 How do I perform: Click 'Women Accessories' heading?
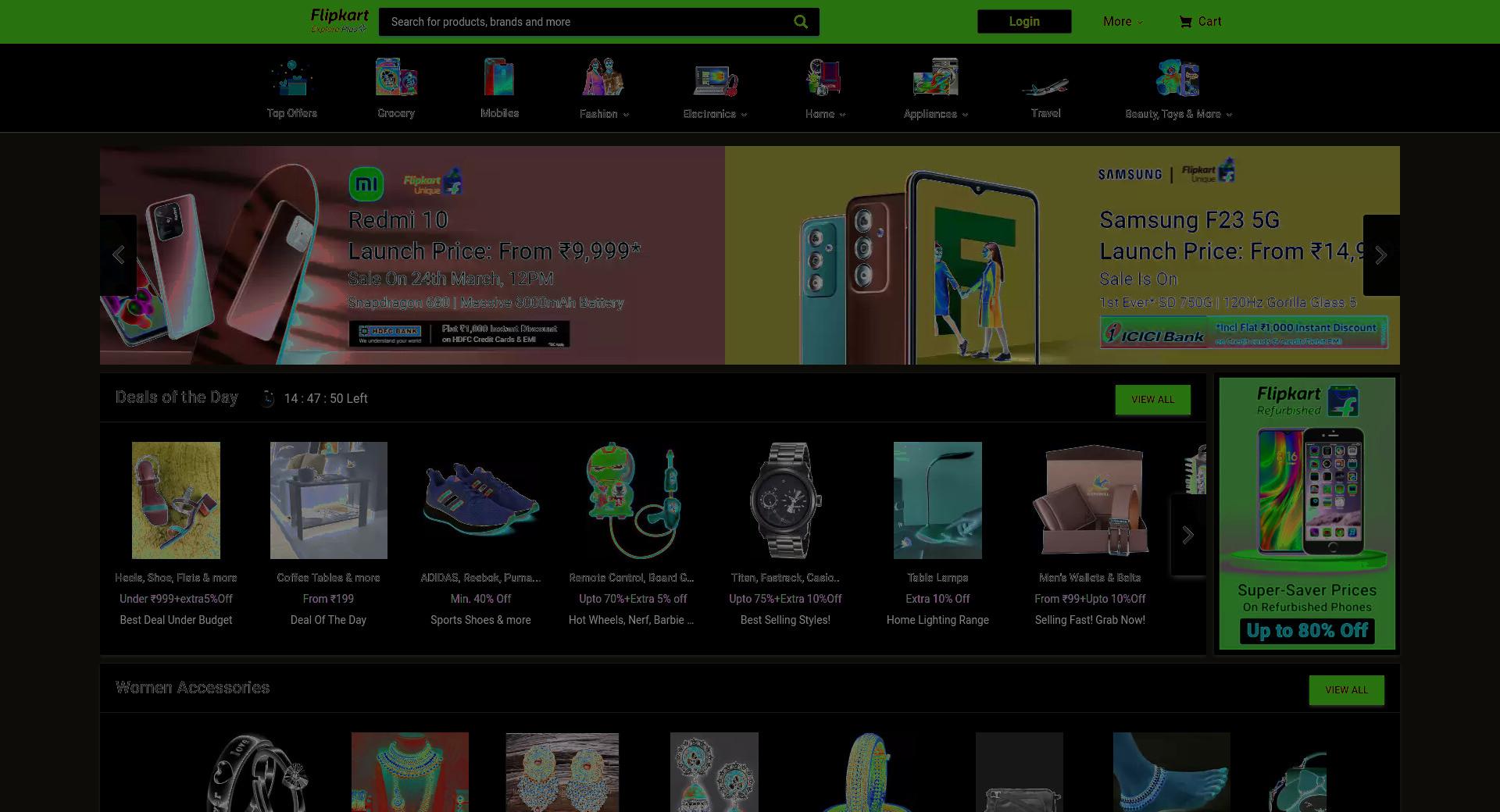[x=192, y=688]
